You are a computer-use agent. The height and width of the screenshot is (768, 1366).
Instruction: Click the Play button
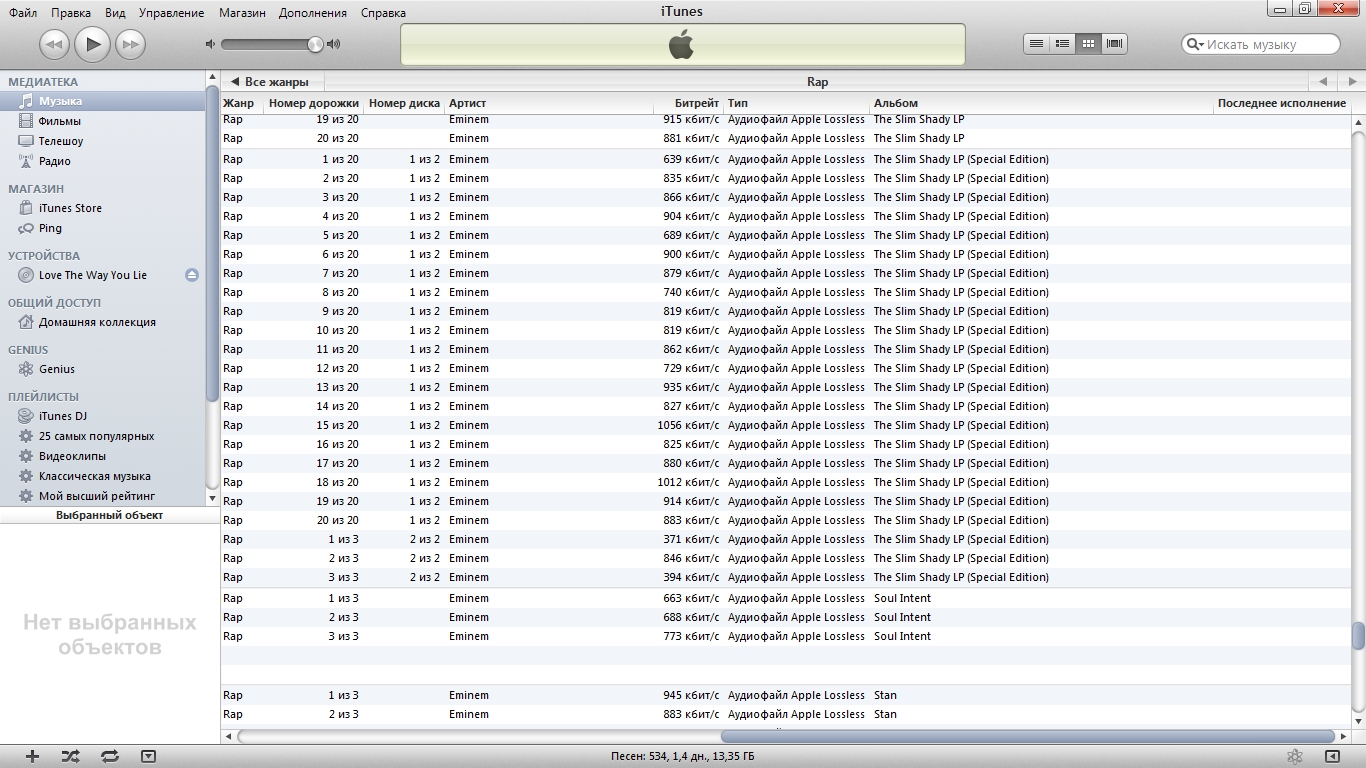(x=92, y=44)
